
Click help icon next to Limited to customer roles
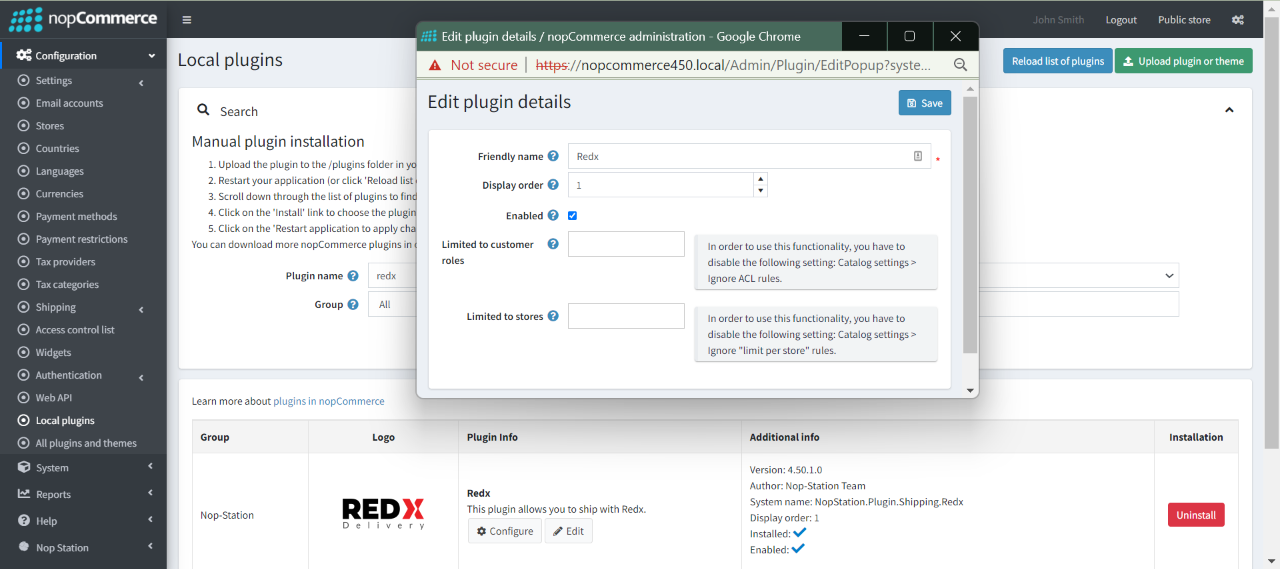[553, 244]
